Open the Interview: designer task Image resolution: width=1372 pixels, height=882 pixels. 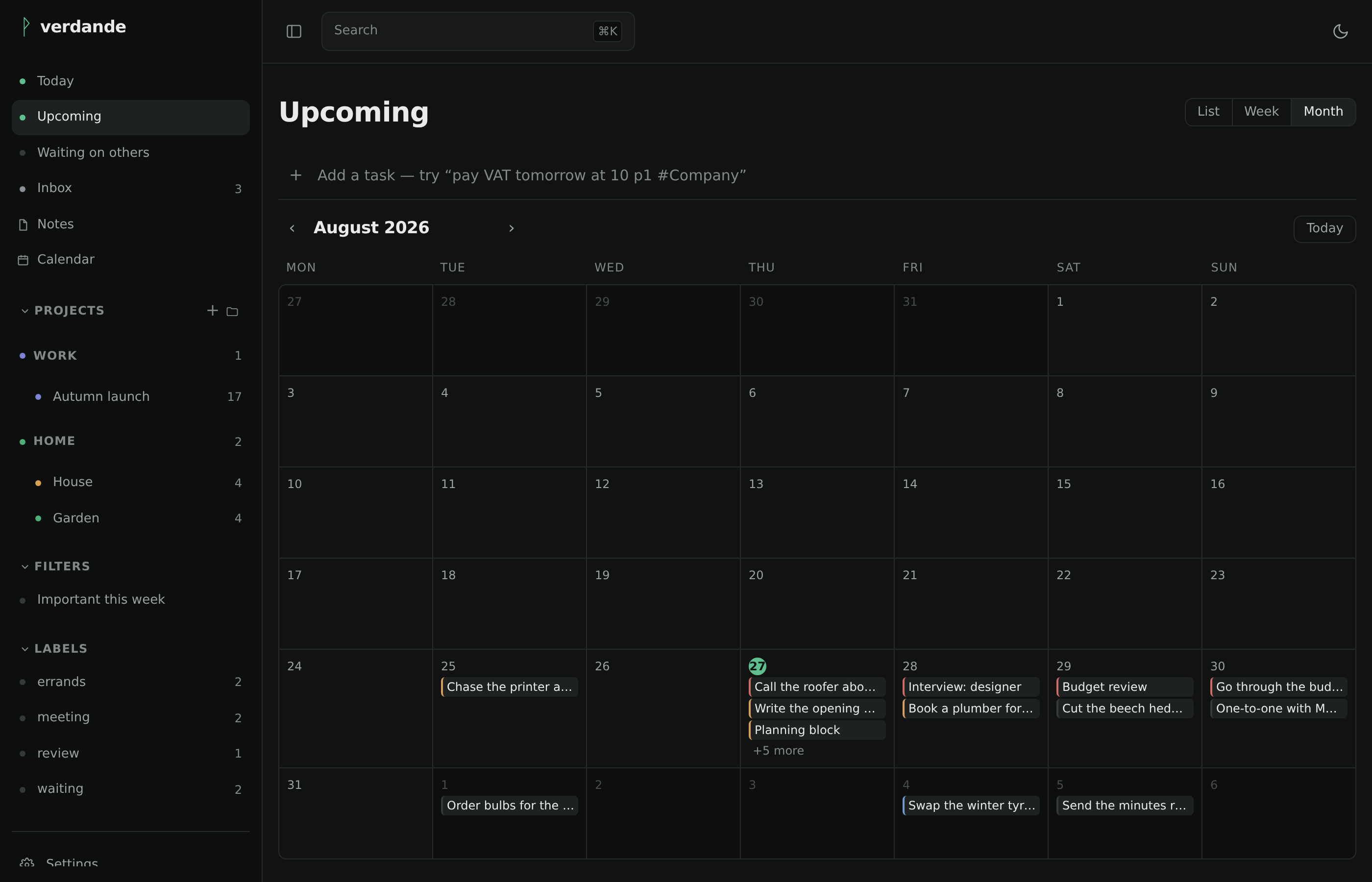click(x=971, y=686)
